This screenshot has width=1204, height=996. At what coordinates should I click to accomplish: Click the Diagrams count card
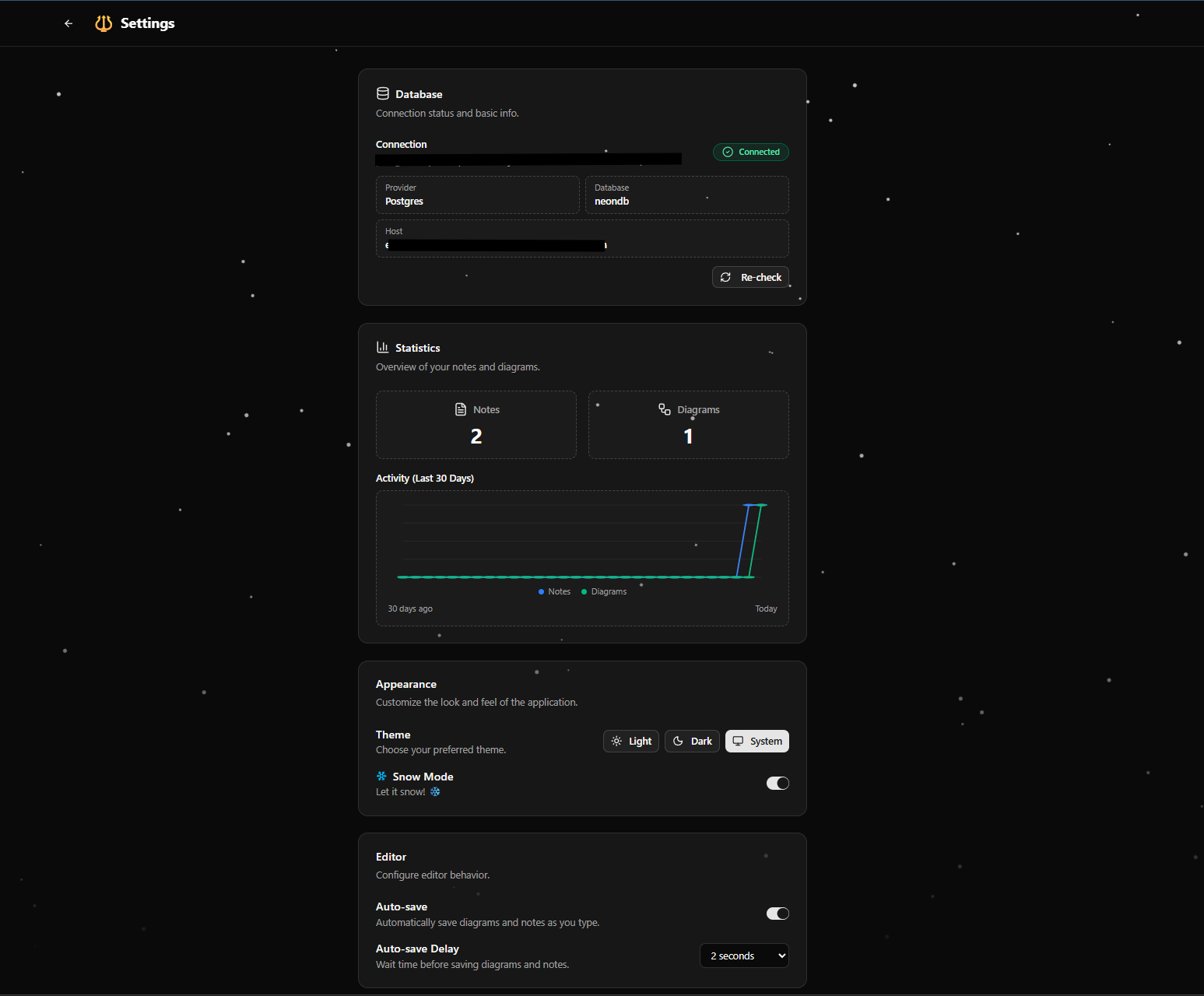[x=688, y=425]
